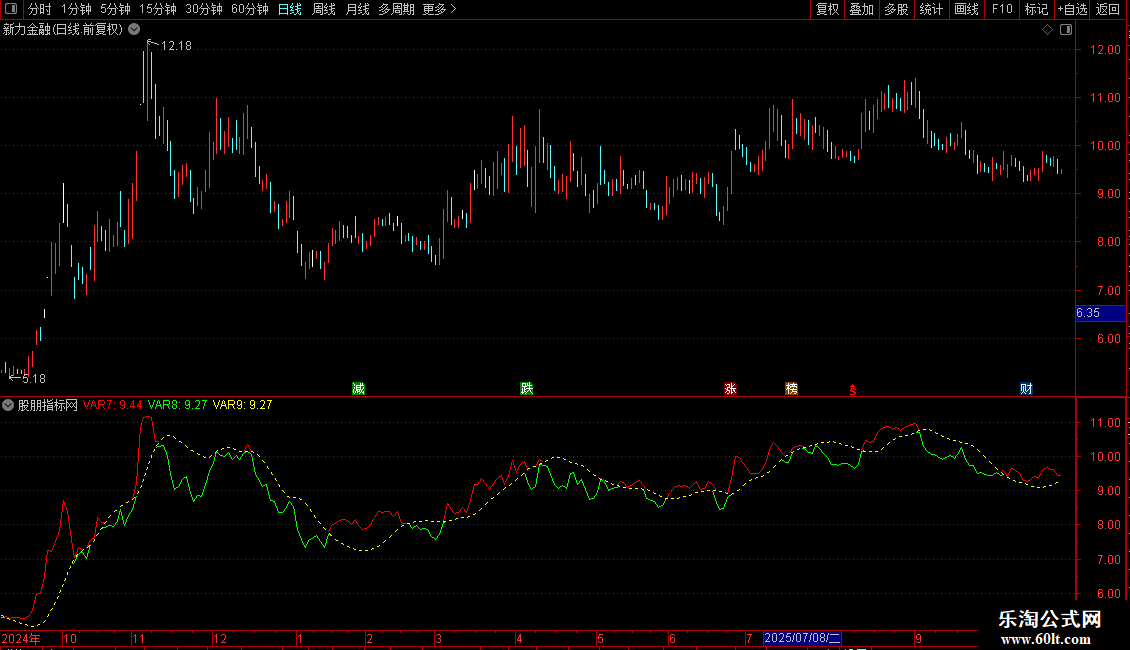This screenshot has width=1130, height=650.
Task: Select the 日线 daily period tab
Action: [x=290, y=9]
